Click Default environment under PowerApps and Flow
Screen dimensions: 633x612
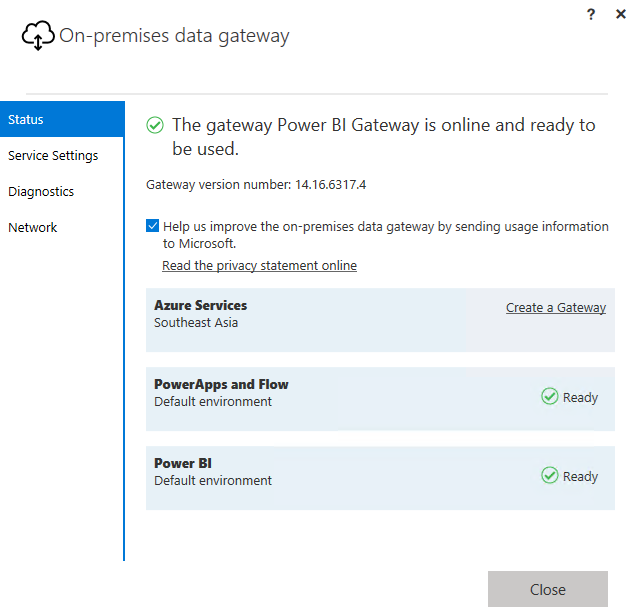tap(213, 402)
